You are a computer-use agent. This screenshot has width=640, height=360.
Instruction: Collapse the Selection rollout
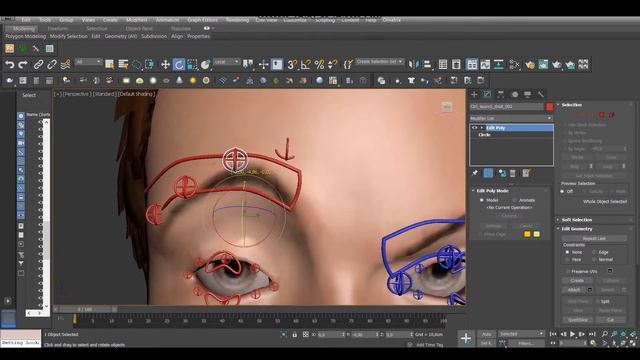[x=571, y=105]
